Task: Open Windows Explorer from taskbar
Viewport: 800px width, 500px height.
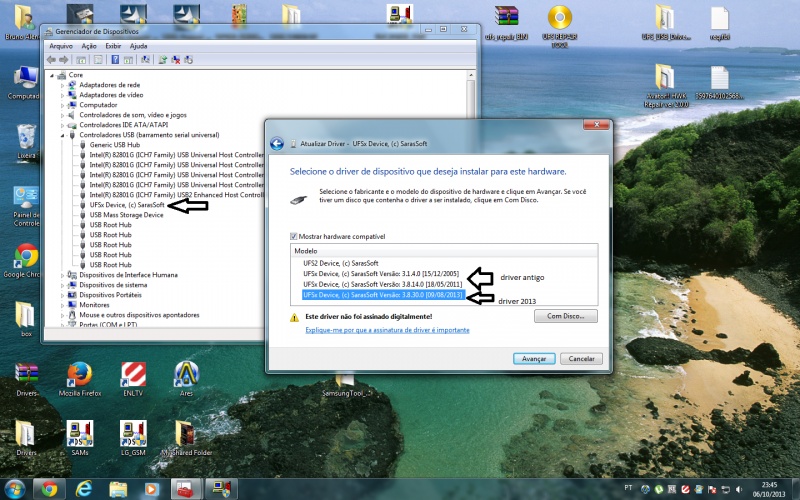Action: pos(118,489)
